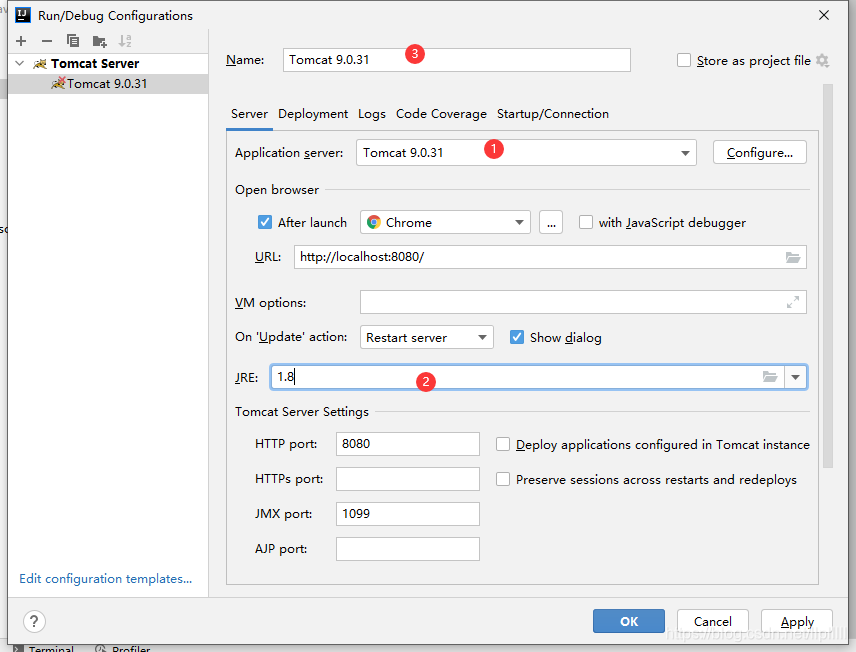Open the Code Coverage tab
Image resolution: width=856 pixels, height=652 pixels.
coord(441,114)
